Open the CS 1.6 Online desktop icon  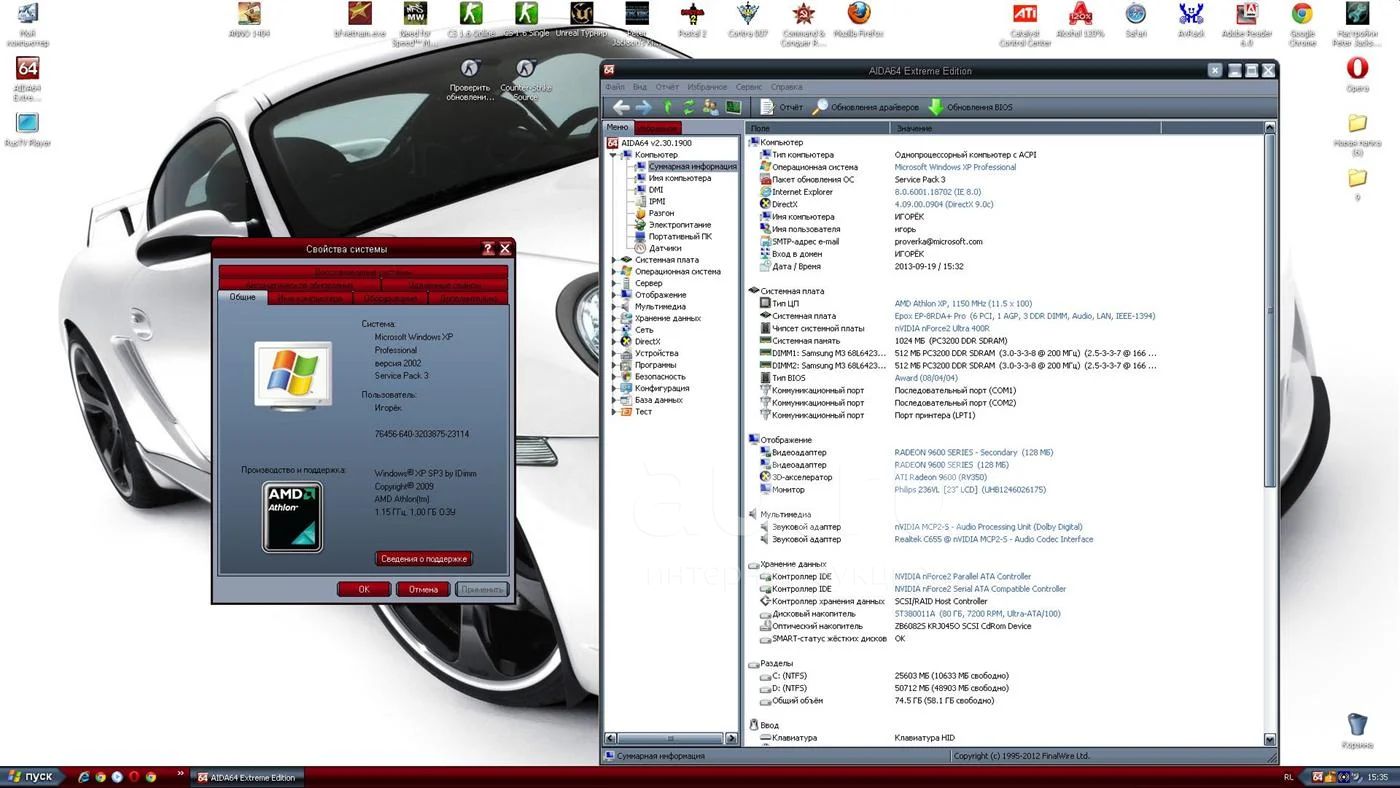[470, 20]
